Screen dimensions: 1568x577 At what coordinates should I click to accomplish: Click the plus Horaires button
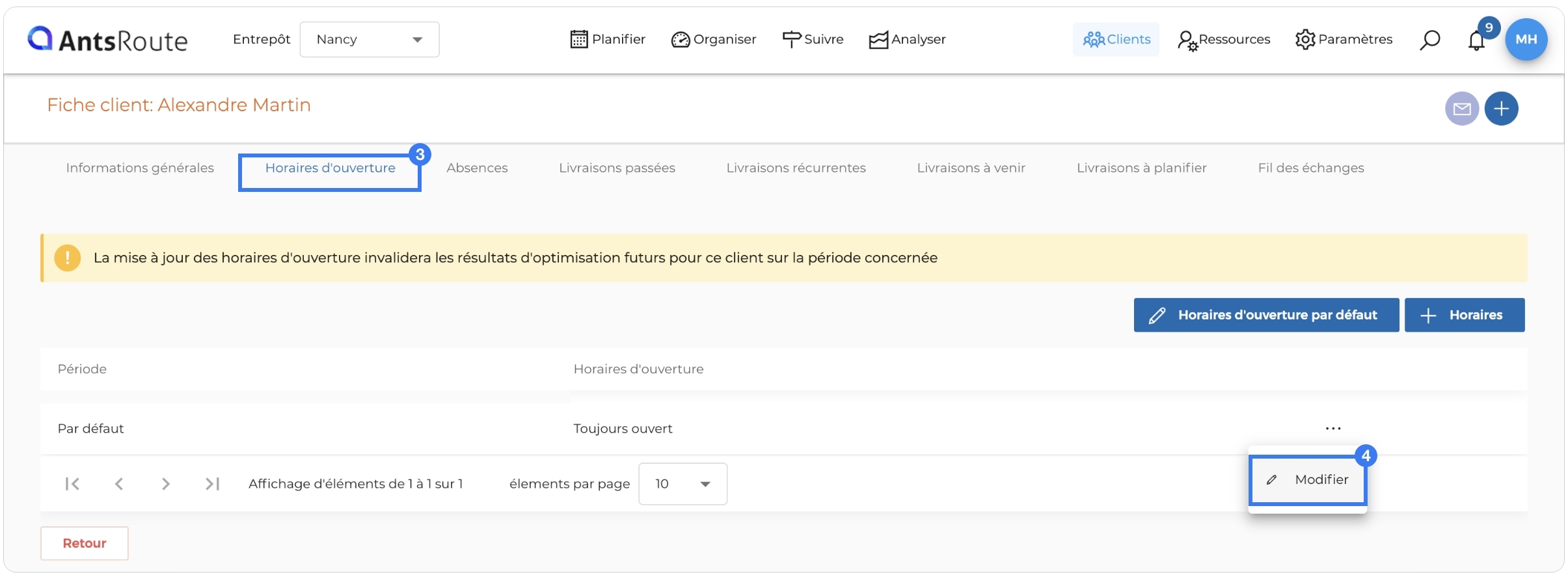pyautogui.click(x=1465, y=315)
